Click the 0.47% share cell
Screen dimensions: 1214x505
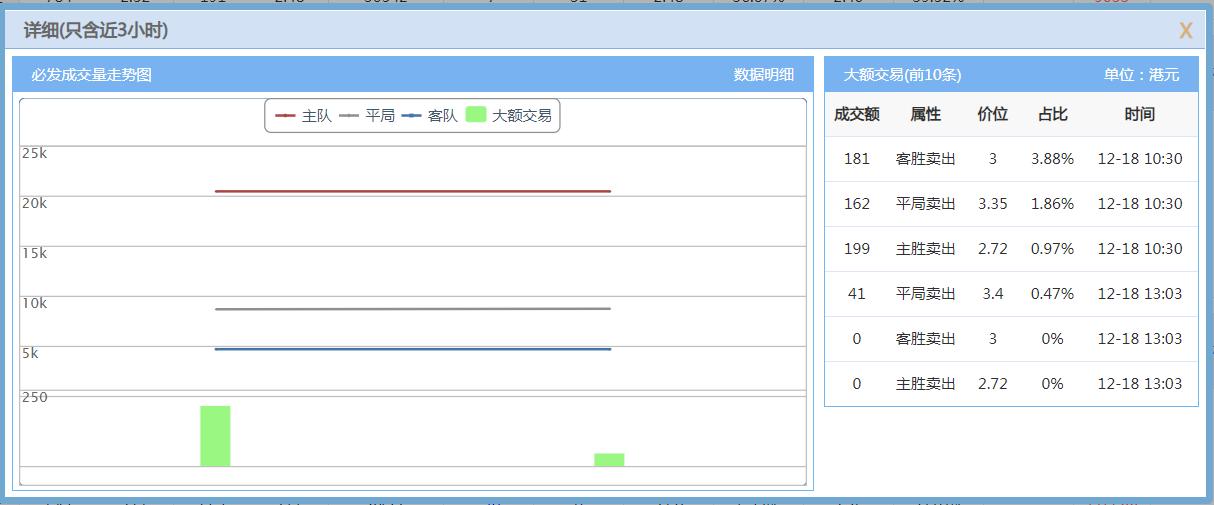[x=1052, y=294]
